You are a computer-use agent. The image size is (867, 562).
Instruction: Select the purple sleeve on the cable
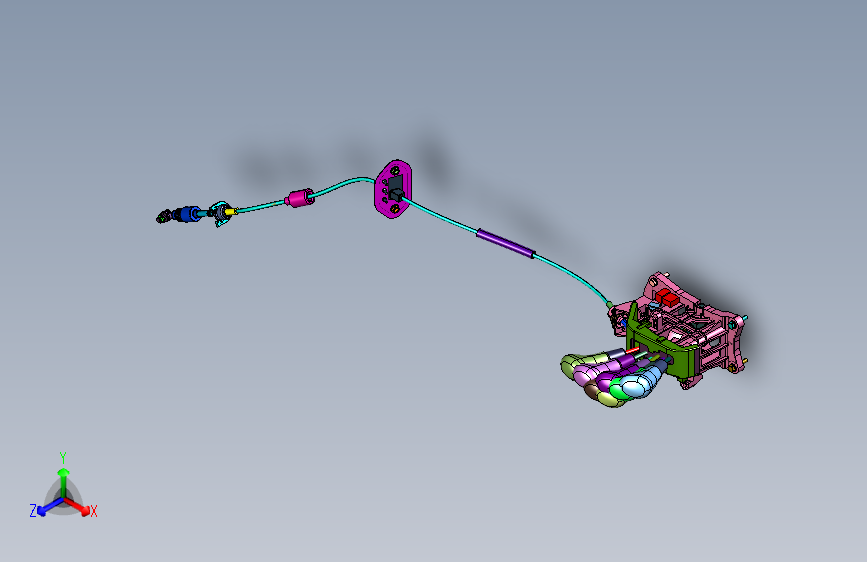click(x=505, y=243)
